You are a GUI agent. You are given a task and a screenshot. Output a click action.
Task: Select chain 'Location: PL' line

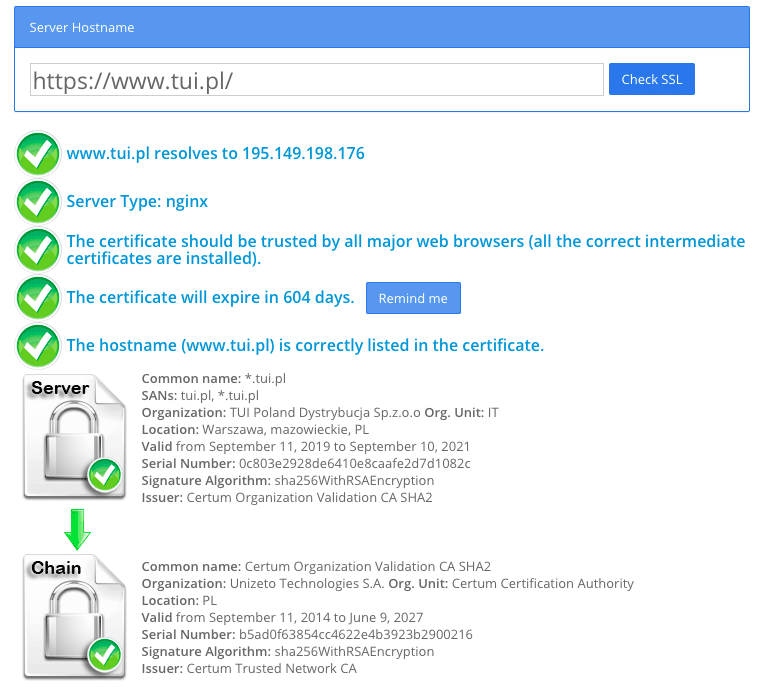(x=179, y=601)
